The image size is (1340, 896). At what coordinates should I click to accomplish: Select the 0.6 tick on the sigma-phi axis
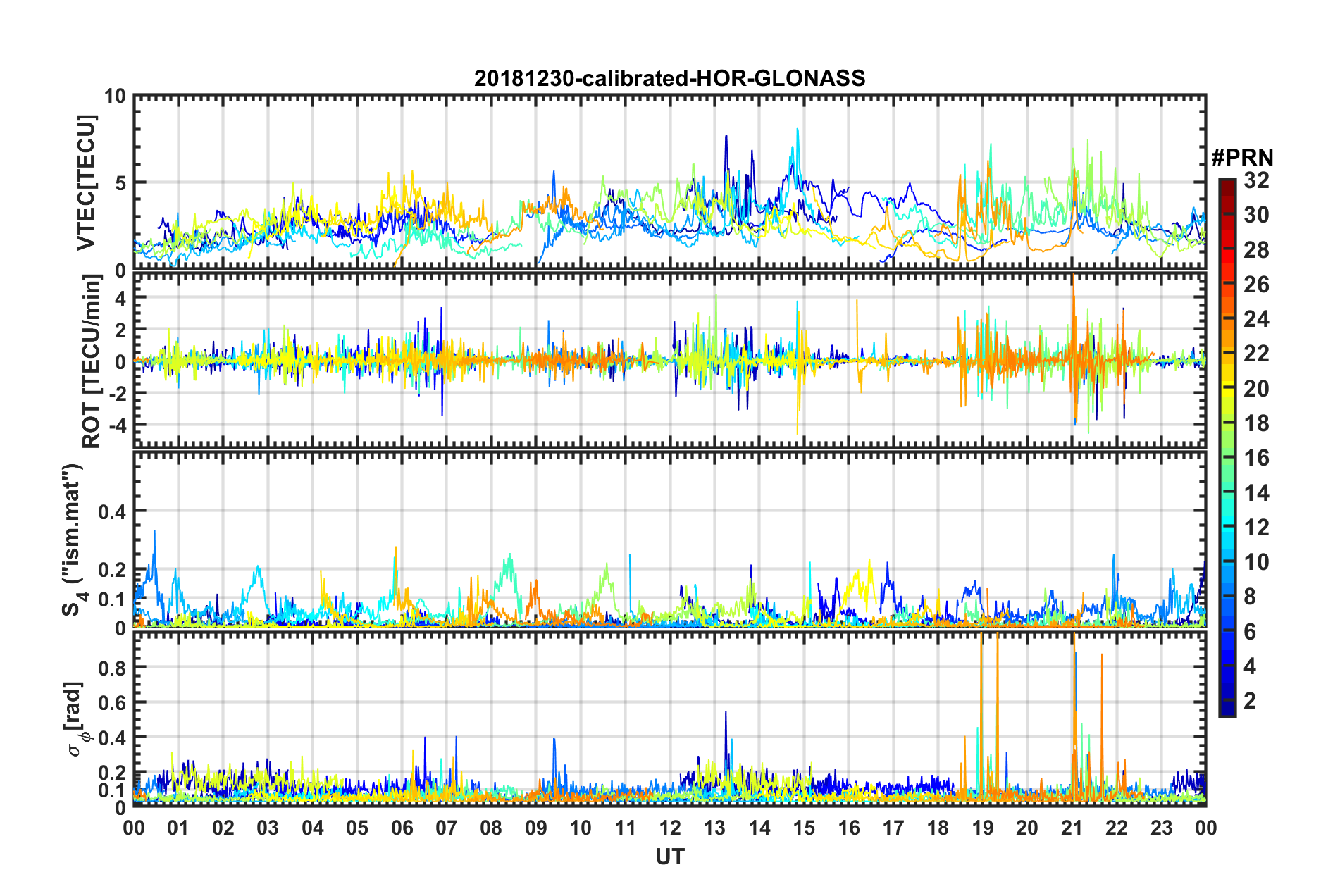[x=113, y=702]
